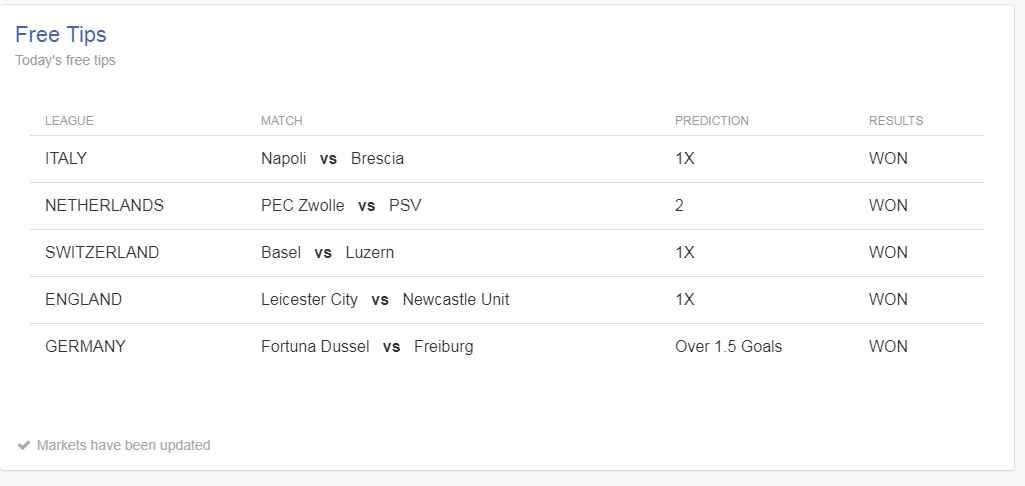Viewport: 1025px width, 486px height.
Task: Click the NETHERLANDS league cell
Action: [105, 206]
